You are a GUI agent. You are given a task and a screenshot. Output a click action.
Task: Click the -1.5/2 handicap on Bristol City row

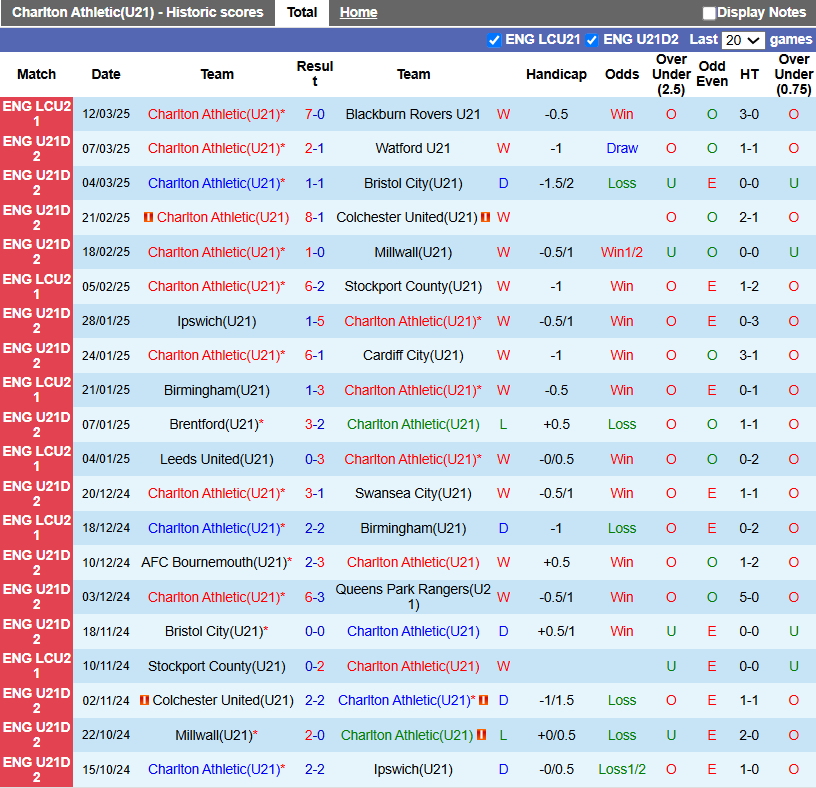556,183
